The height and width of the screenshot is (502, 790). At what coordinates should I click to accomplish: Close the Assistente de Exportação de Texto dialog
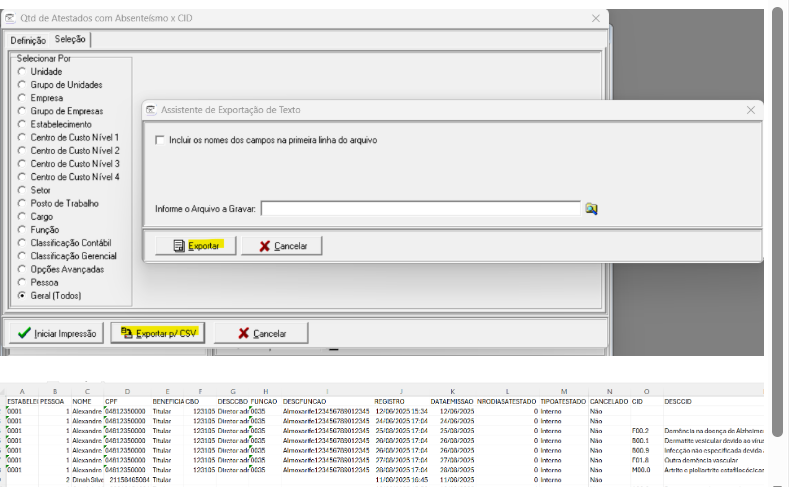tap(750, 110)
